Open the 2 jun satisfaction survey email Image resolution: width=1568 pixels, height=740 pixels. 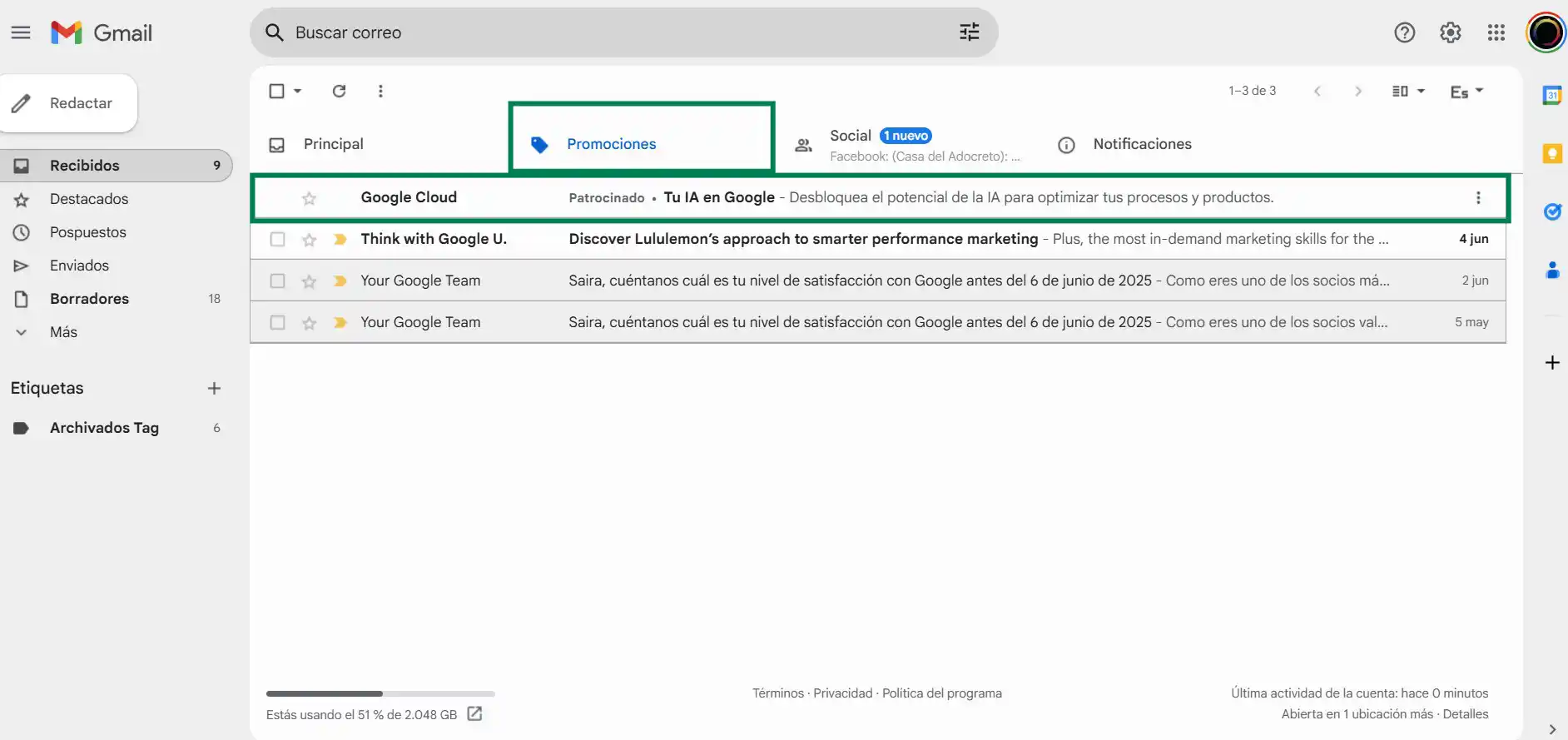[878, 281]
